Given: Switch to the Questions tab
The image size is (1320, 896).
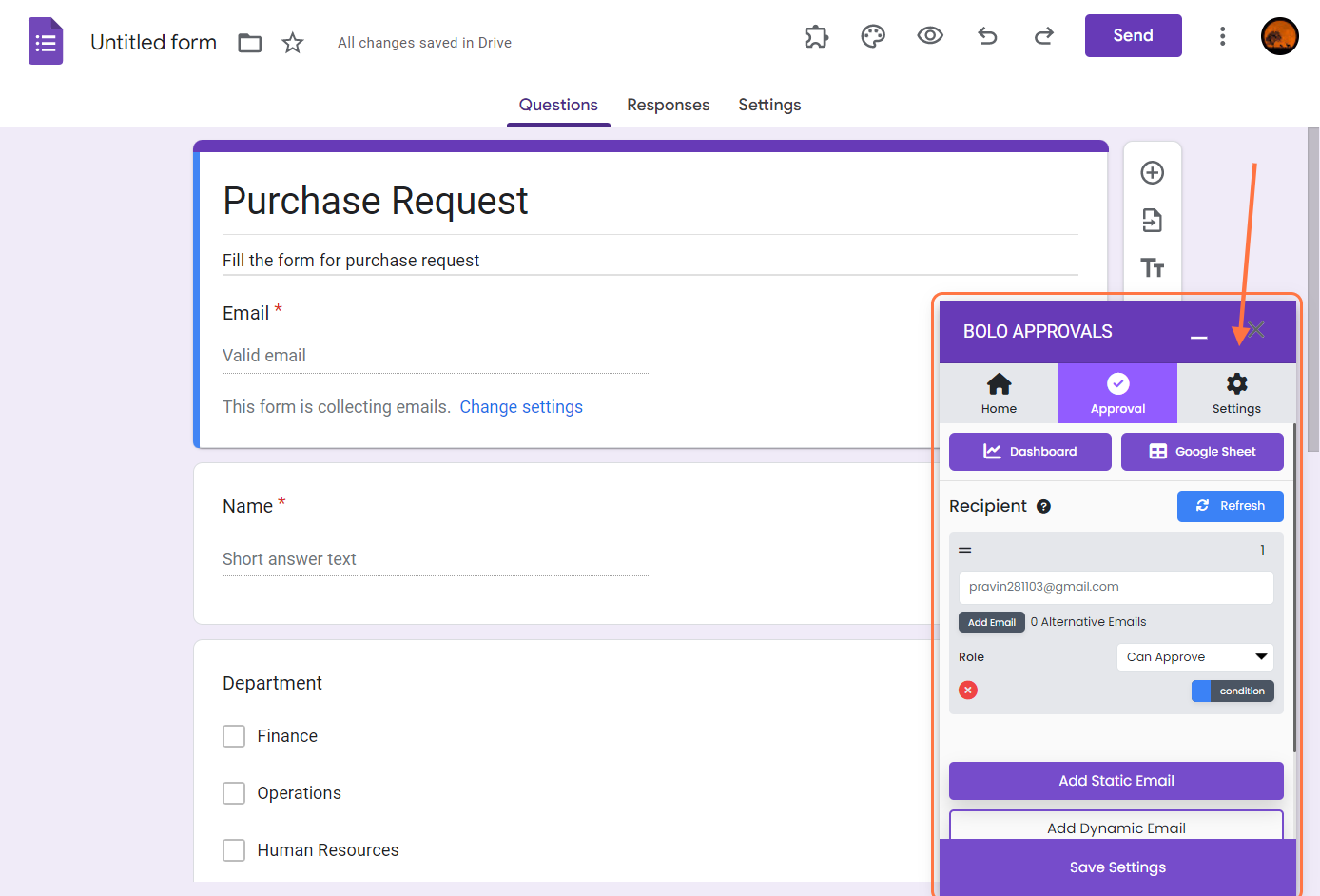Looking at the screenshot, I should (558, 105).
